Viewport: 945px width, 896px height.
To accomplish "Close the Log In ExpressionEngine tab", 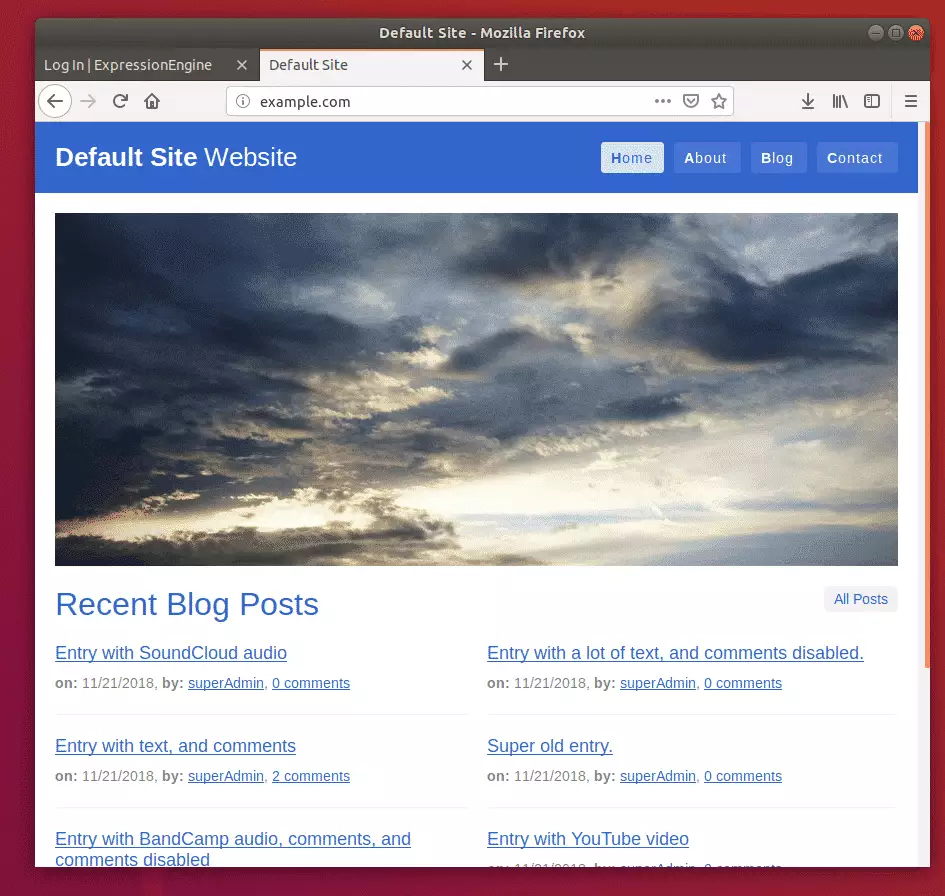I will click(x=242, y=65).
